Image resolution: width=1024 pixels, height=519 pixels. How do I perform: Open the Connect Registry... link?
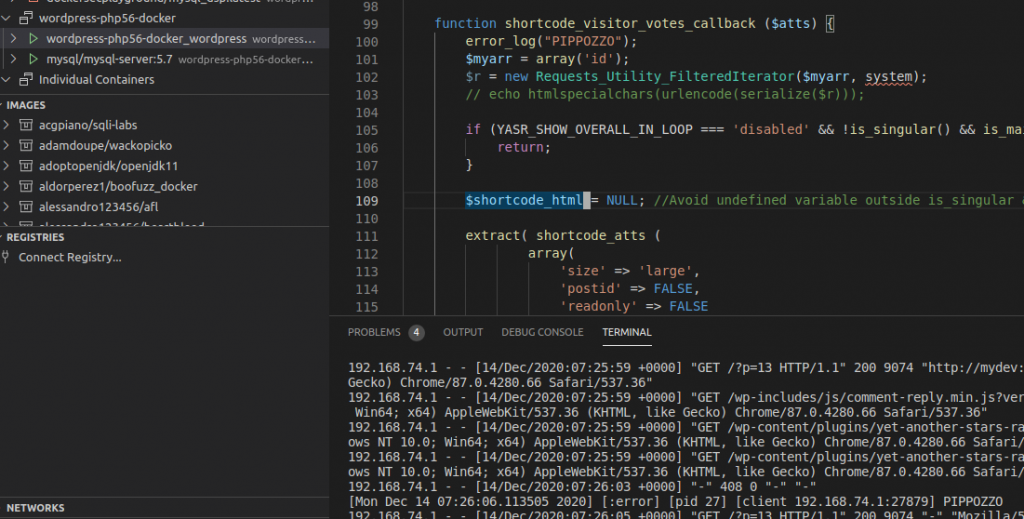(70, 257)
